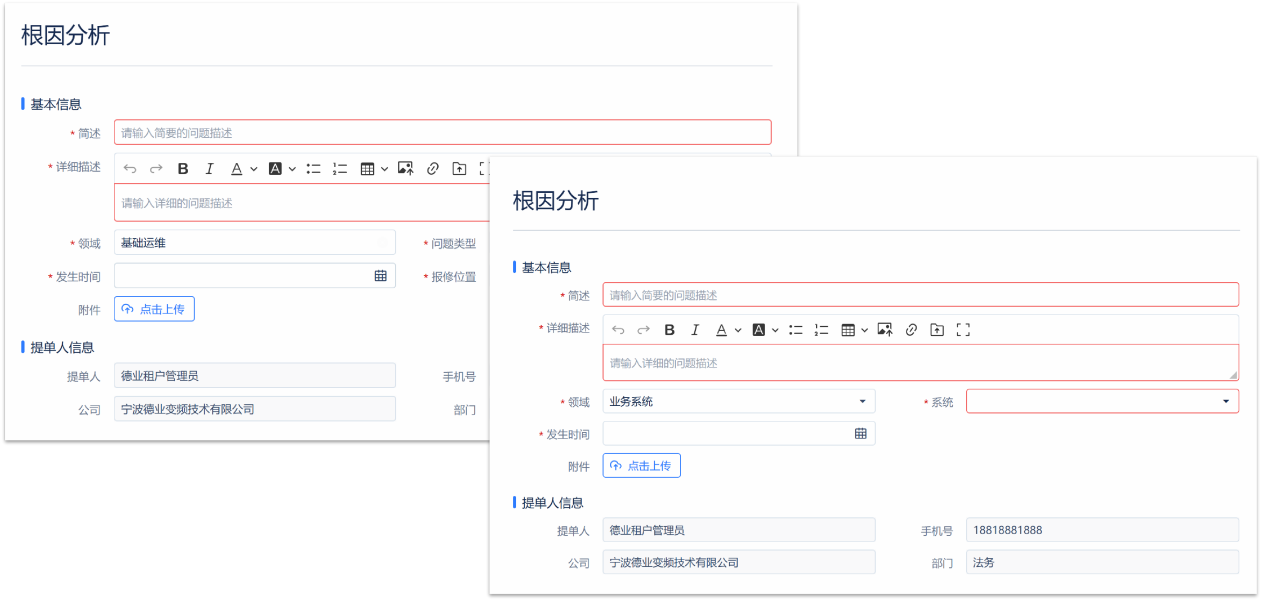
Task: Open the 领域 dropdown showing 基础运维
Action: point(255,243)
